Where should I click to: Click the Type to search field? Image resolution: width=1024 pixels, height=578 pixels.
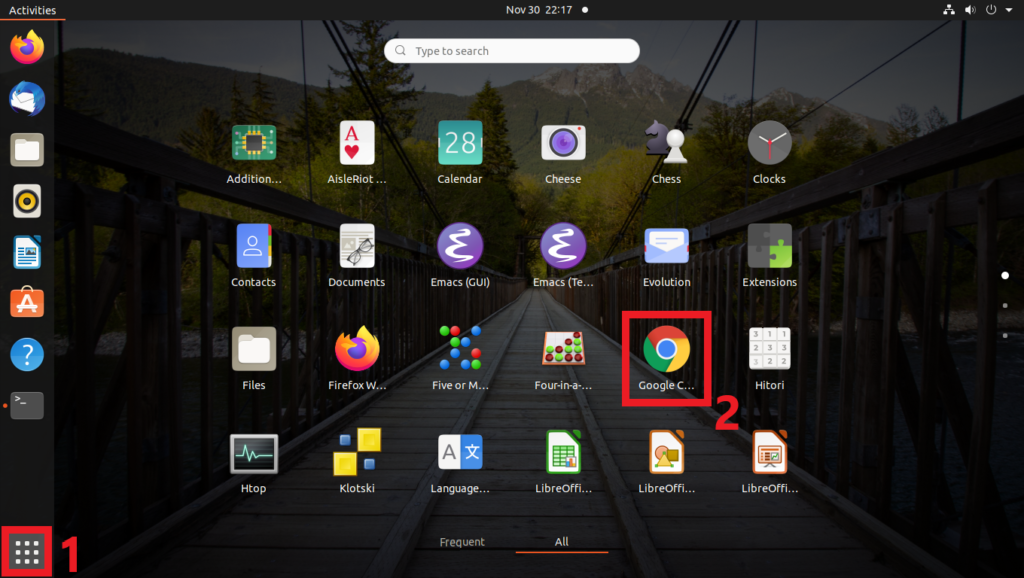pos(512,51)
